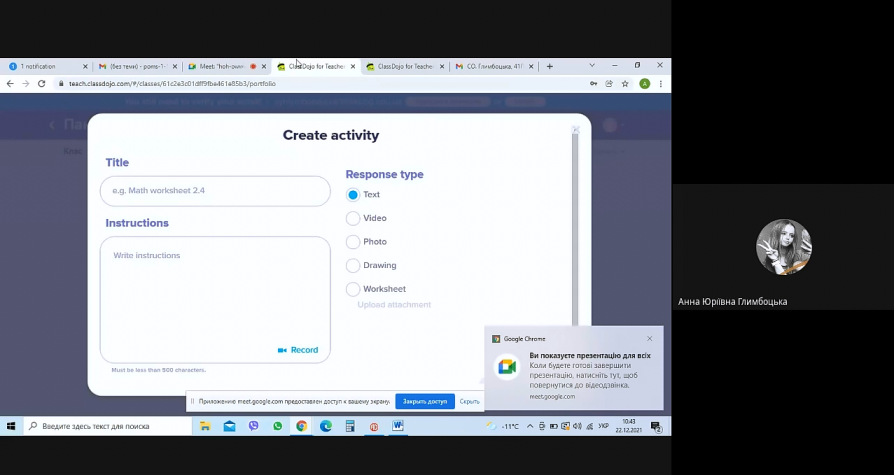Select the Worksheet response type

353,290
